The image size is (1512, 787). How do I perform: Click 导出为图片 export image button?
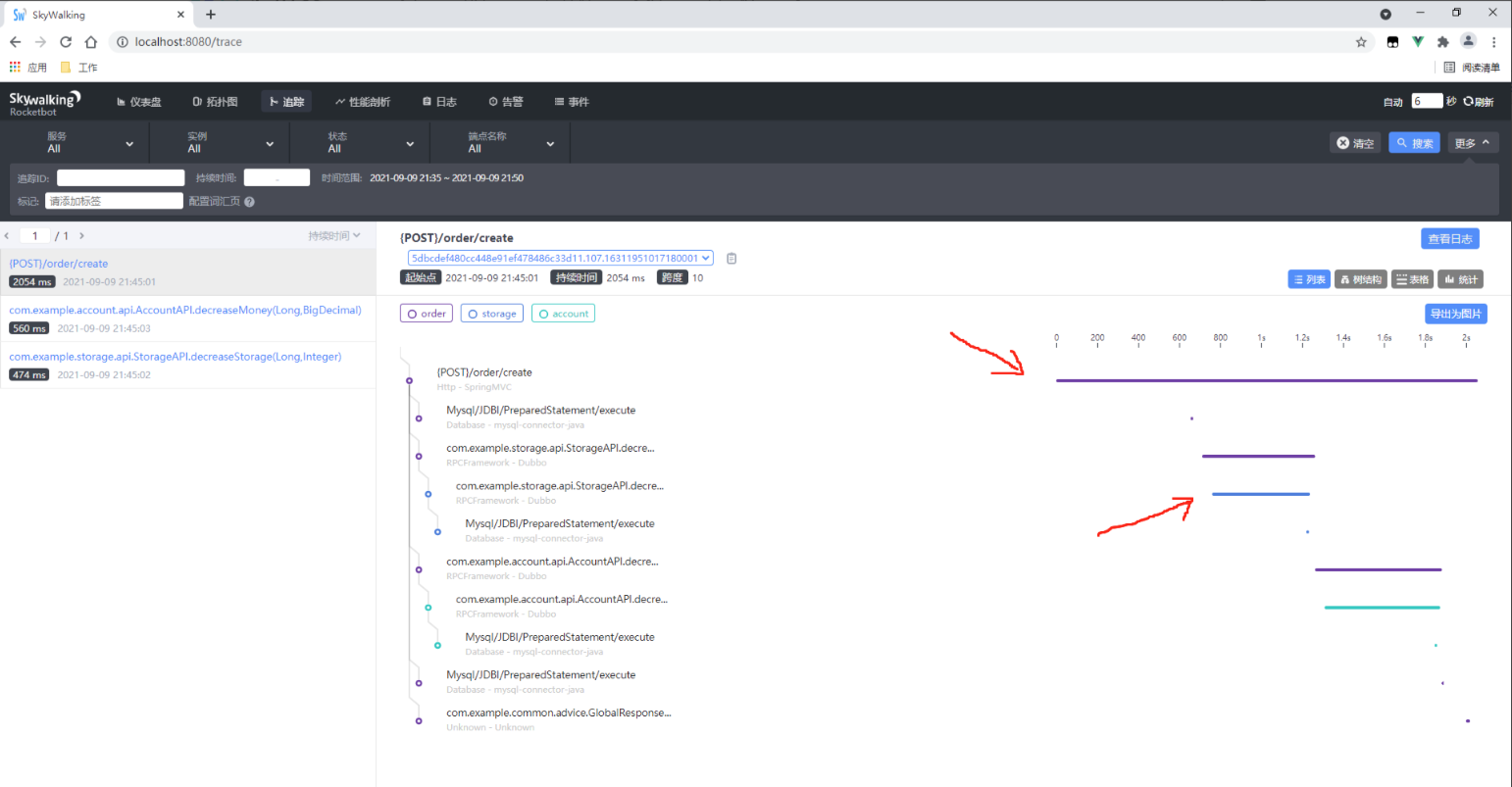pos(1456,314)
